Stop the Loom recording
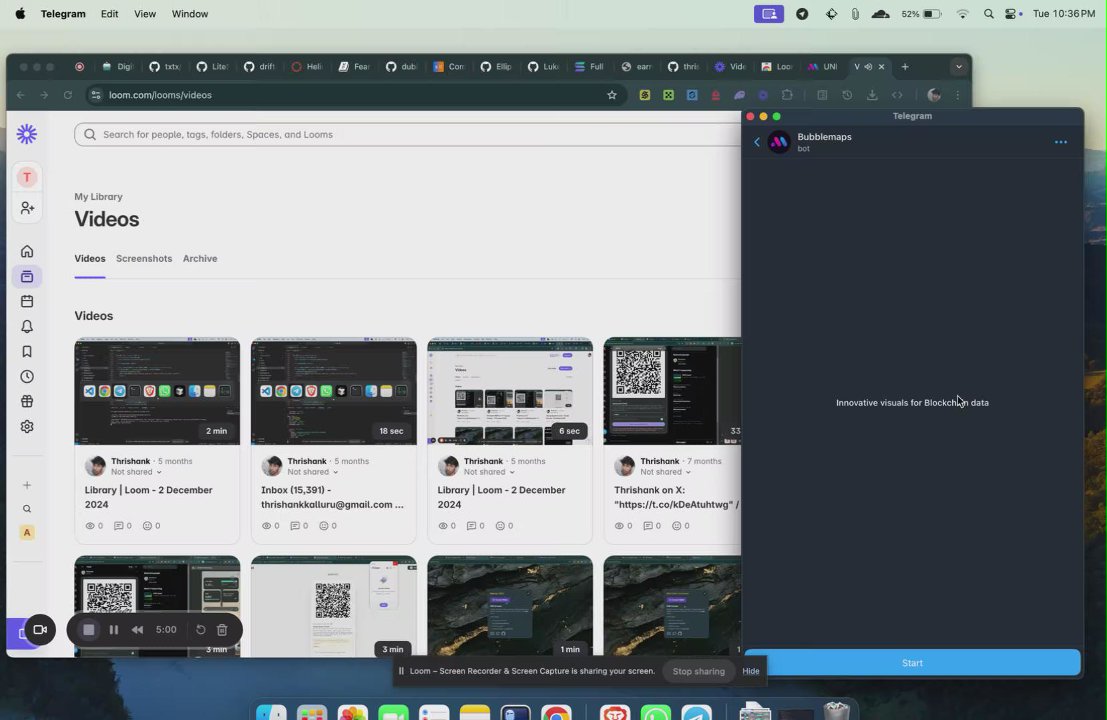 click(x=88, y=630)
